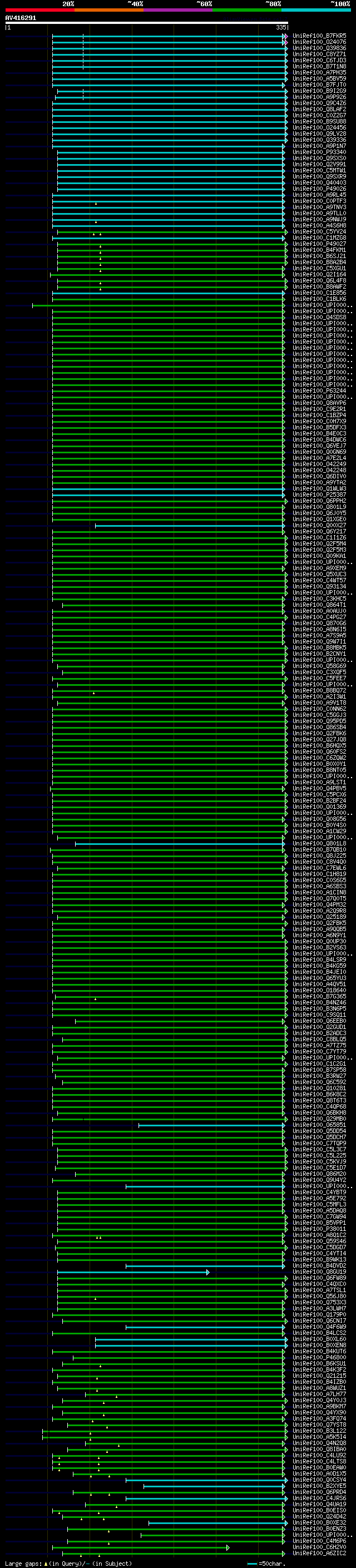
Task: Click label UniRef100_P49026
Action: 319,189
